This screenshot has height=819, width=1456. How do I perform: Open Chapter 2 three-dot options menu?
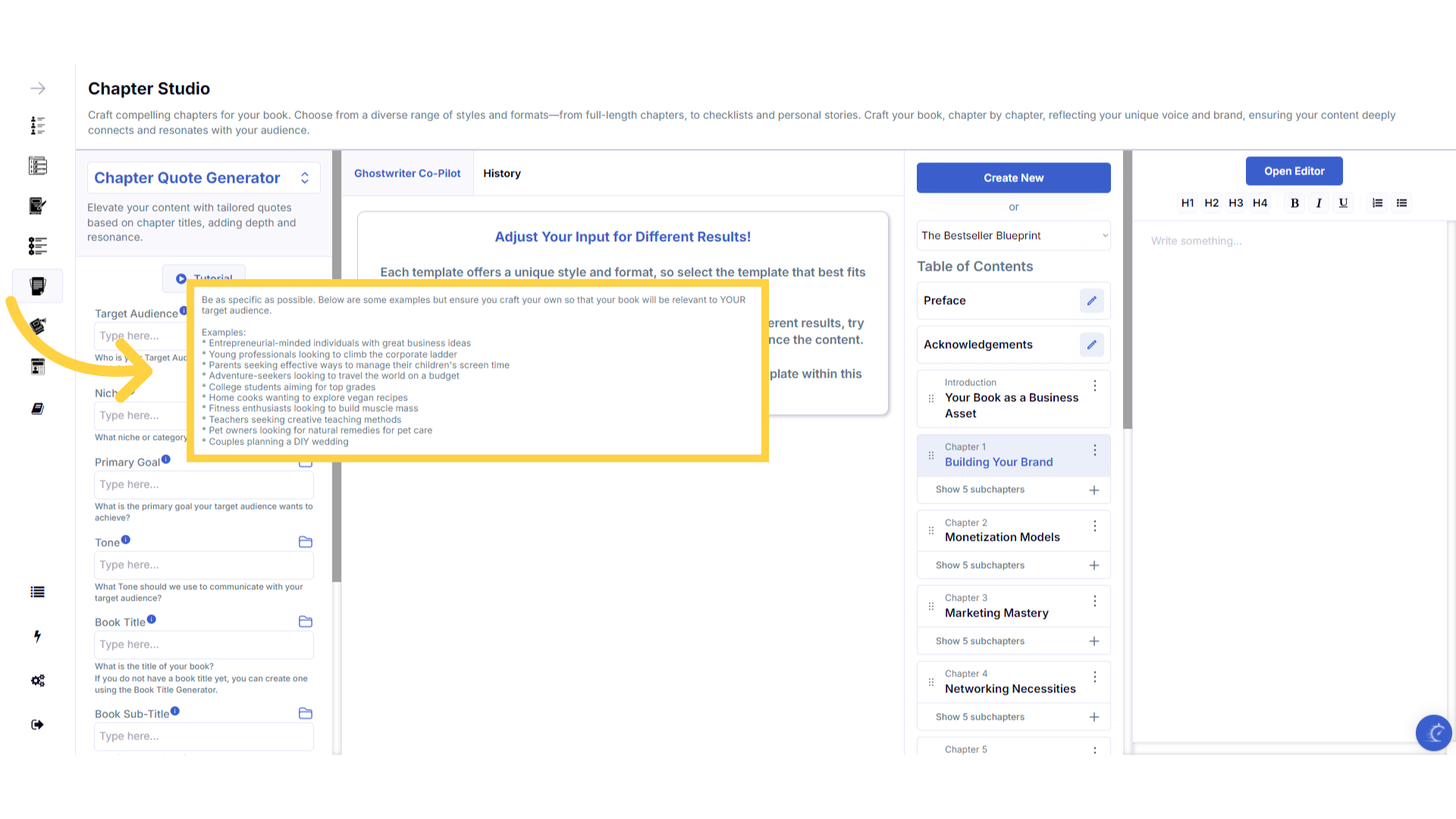click(1094, 526)
